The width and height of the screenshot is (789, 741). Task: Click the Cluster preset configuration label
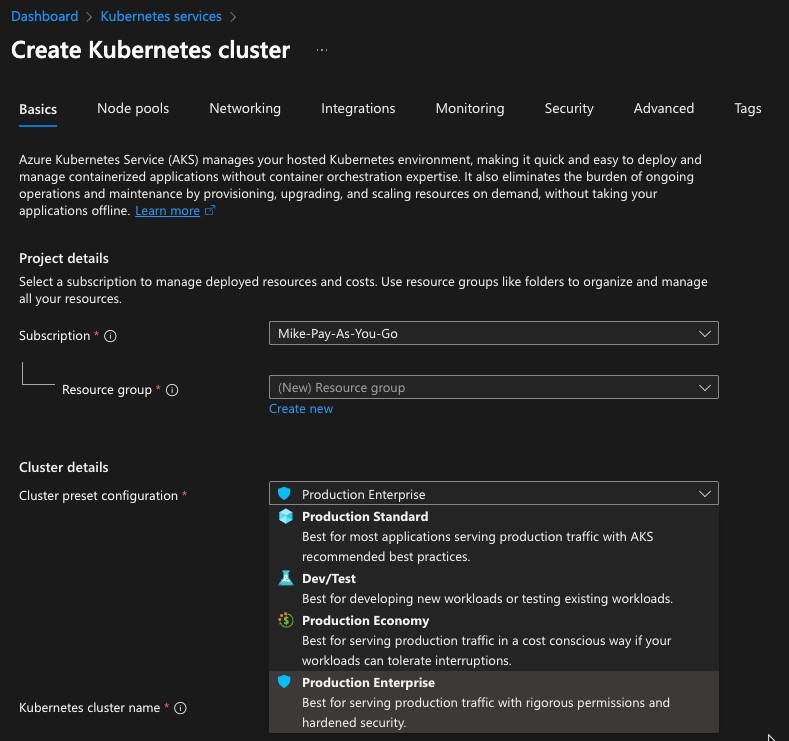(x=98, y=496)
